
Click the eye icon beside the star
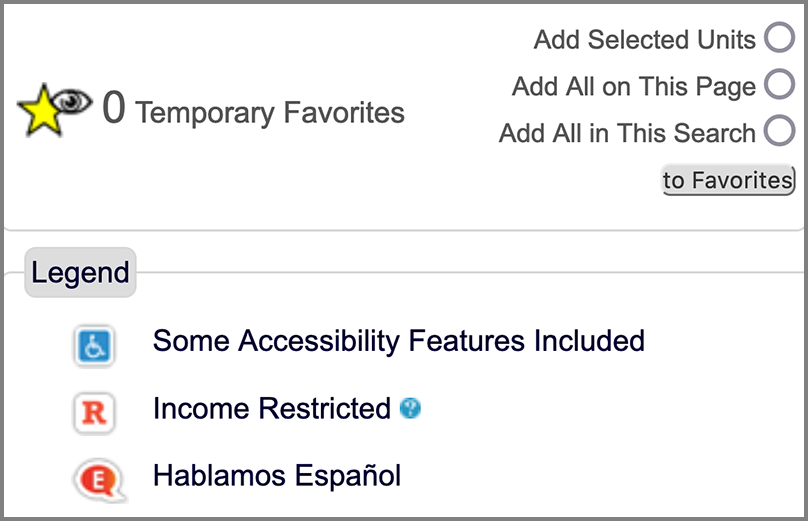(72, 100)
